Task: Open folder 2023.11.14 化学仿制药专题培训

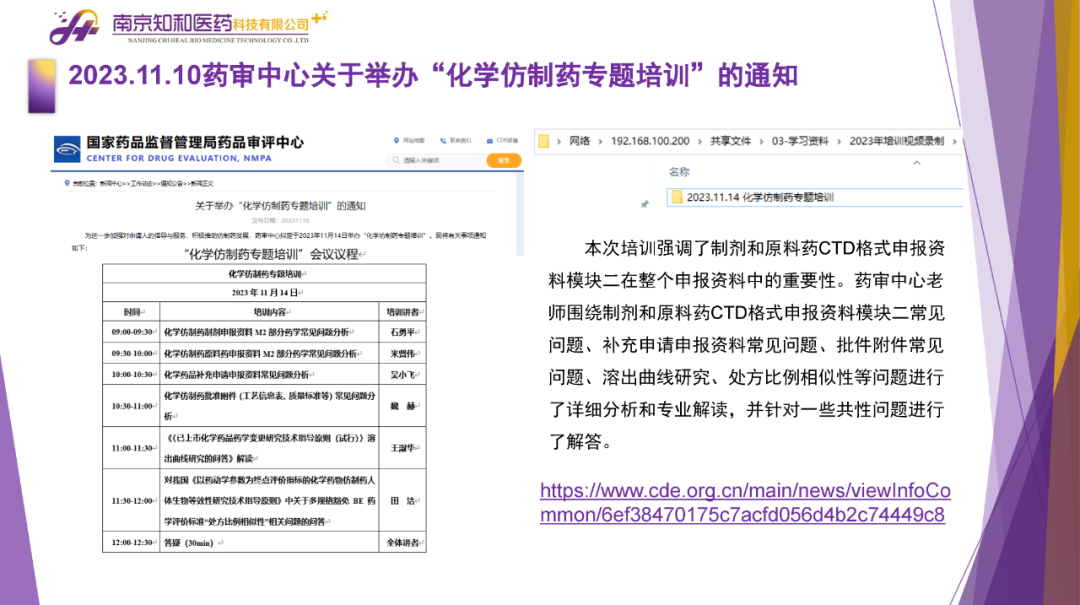Action: pyautogui.click(x=758, y=197)
